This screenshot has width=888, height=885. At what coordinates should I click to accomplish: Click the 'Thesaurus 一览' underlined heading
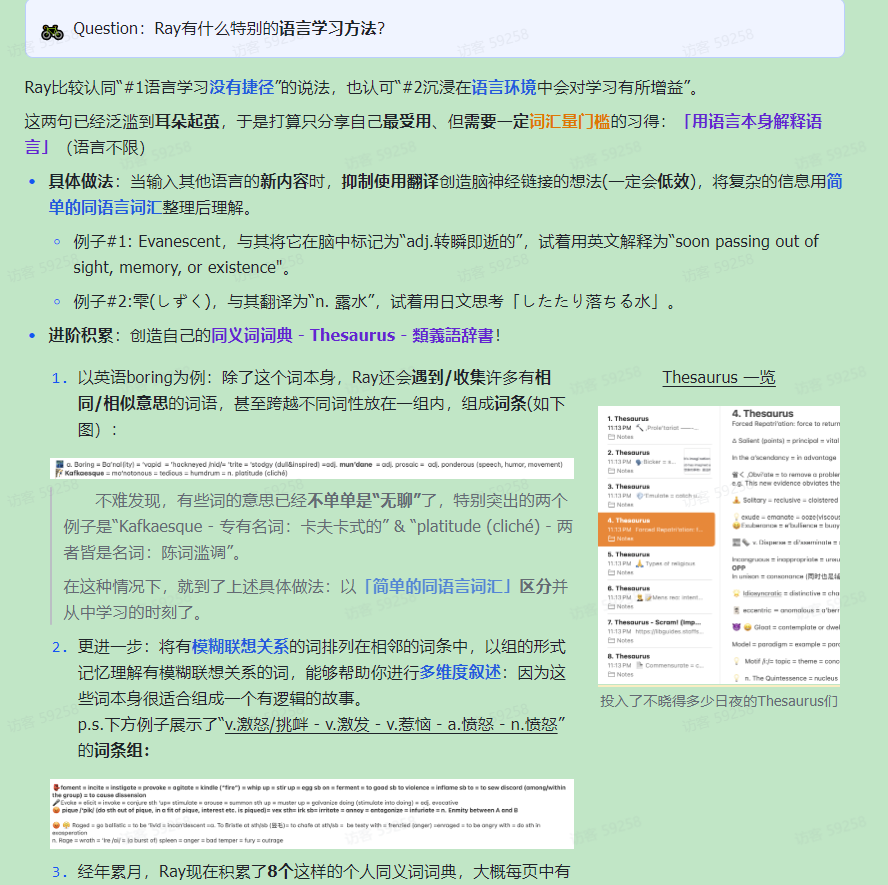coord(718,377)
